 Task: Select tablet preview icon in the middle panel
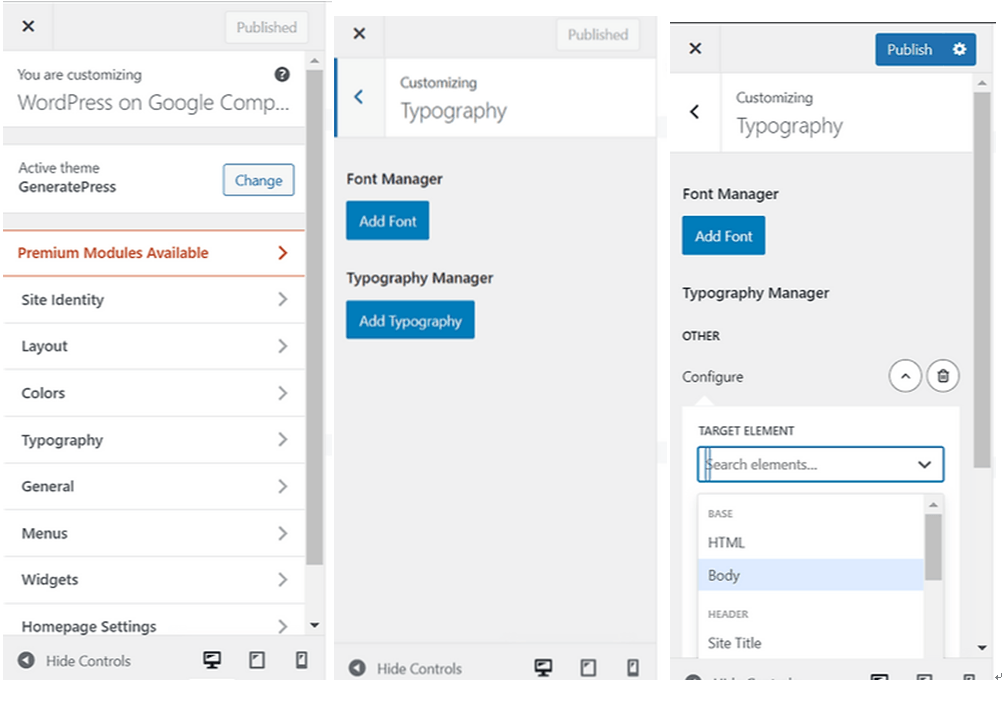click(588, 668)
